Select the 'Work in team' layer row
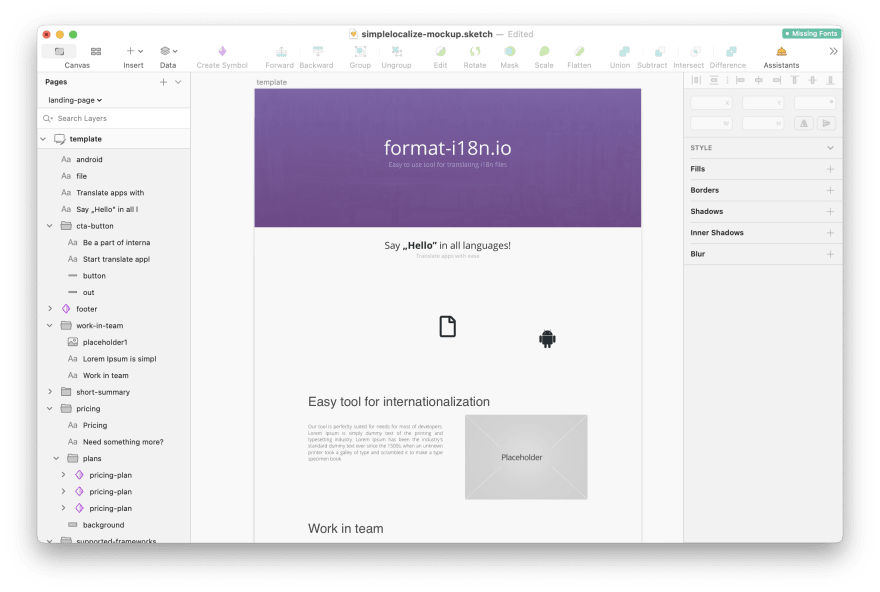Screen dimensions: 880x592 [x=114, y=375]
